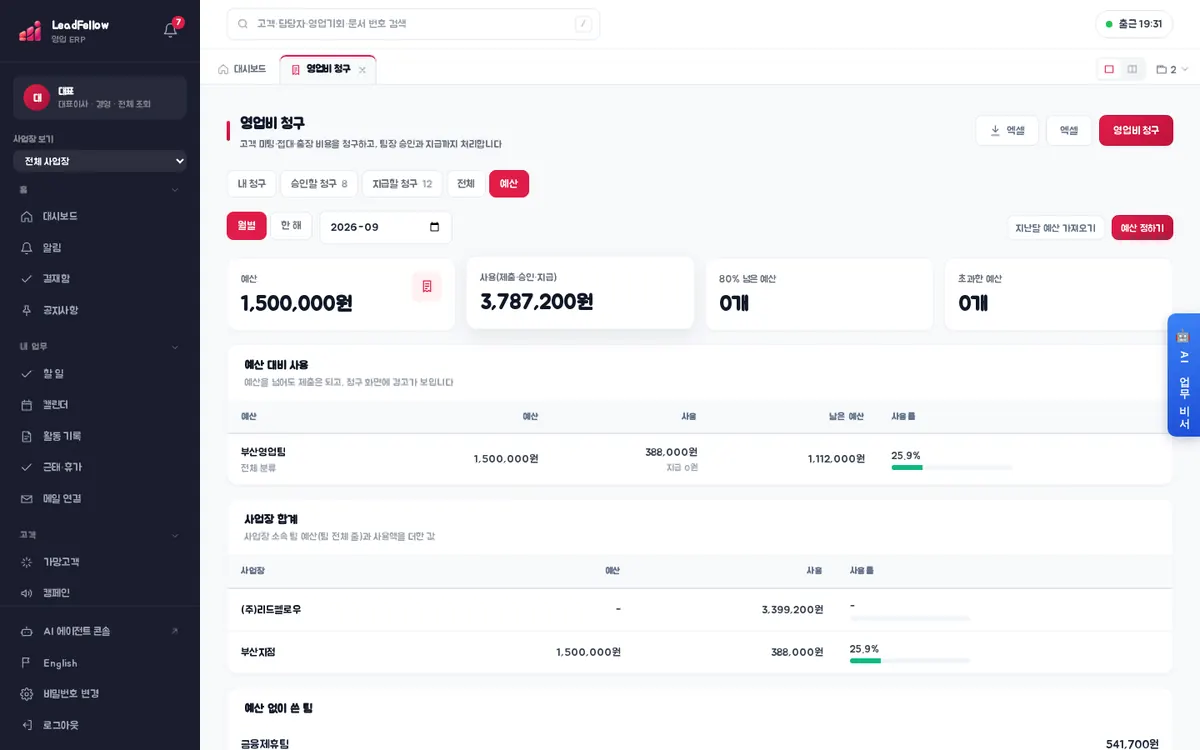Click 지난달 예산 가져오기
Screen dimensions: 1200x750
(x=1056, y=228)
